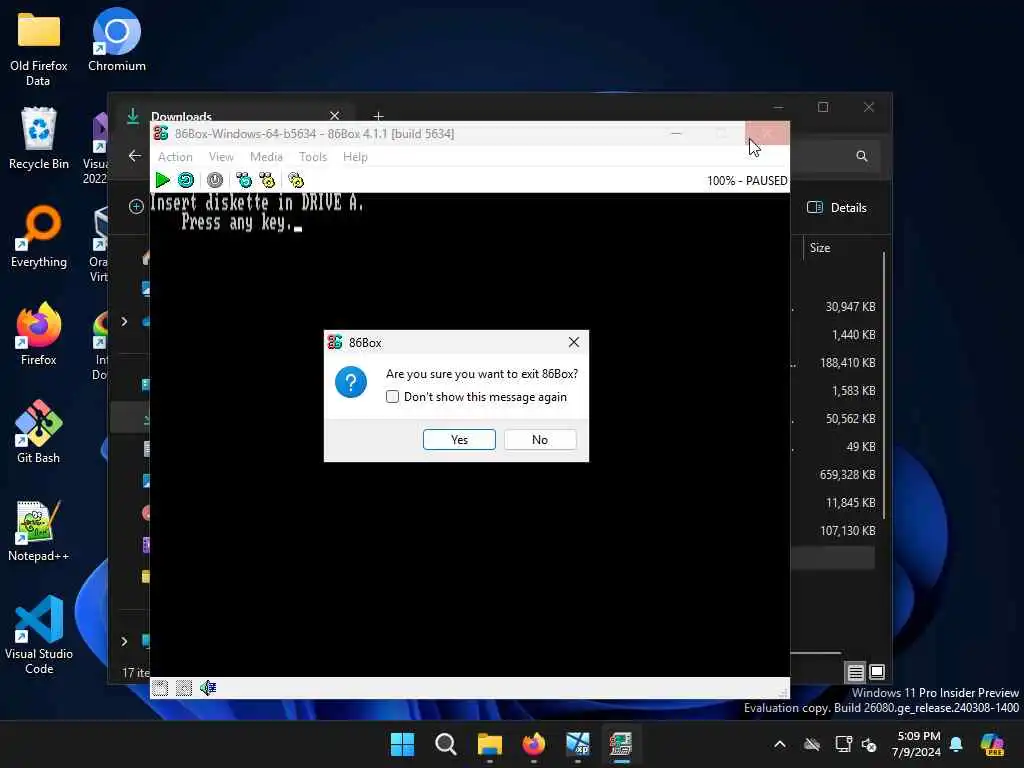Screen dimensions: 1024x768
Task: Check 'Don't show this message again'
Action: click(392, 397)
